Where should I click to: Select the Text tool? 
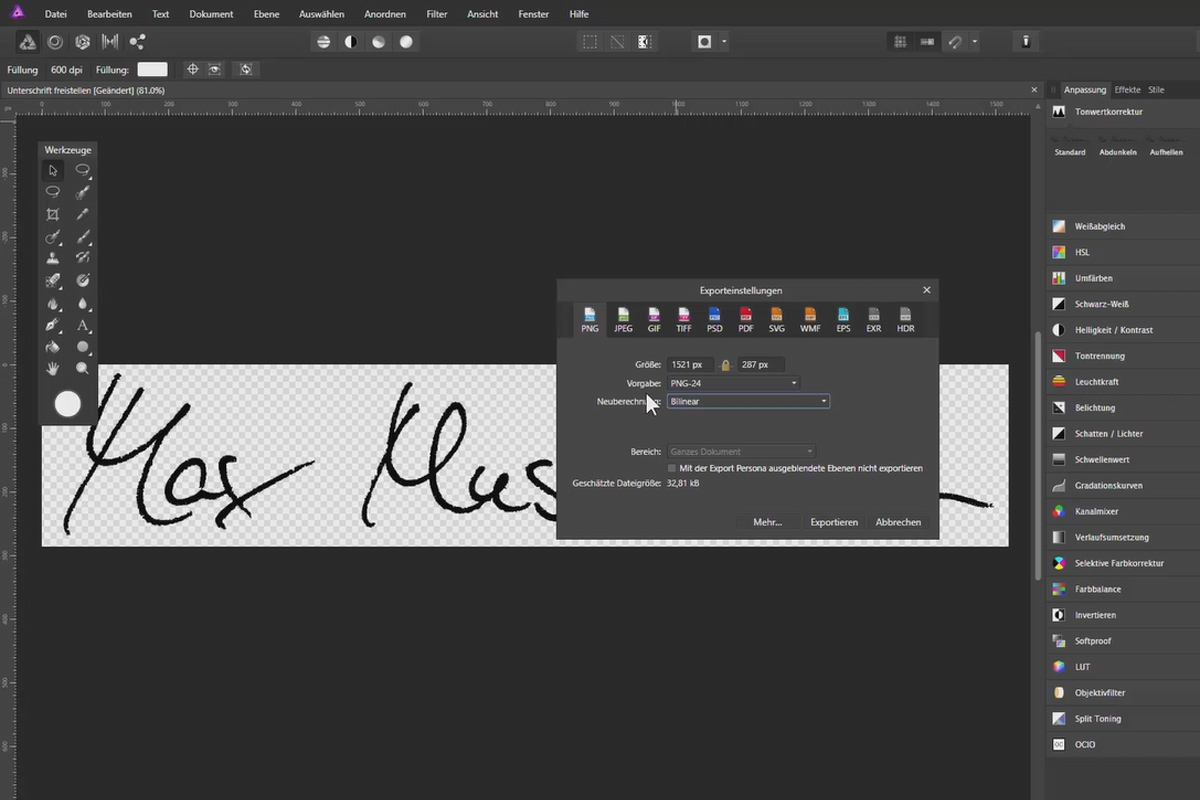[83, 325]
